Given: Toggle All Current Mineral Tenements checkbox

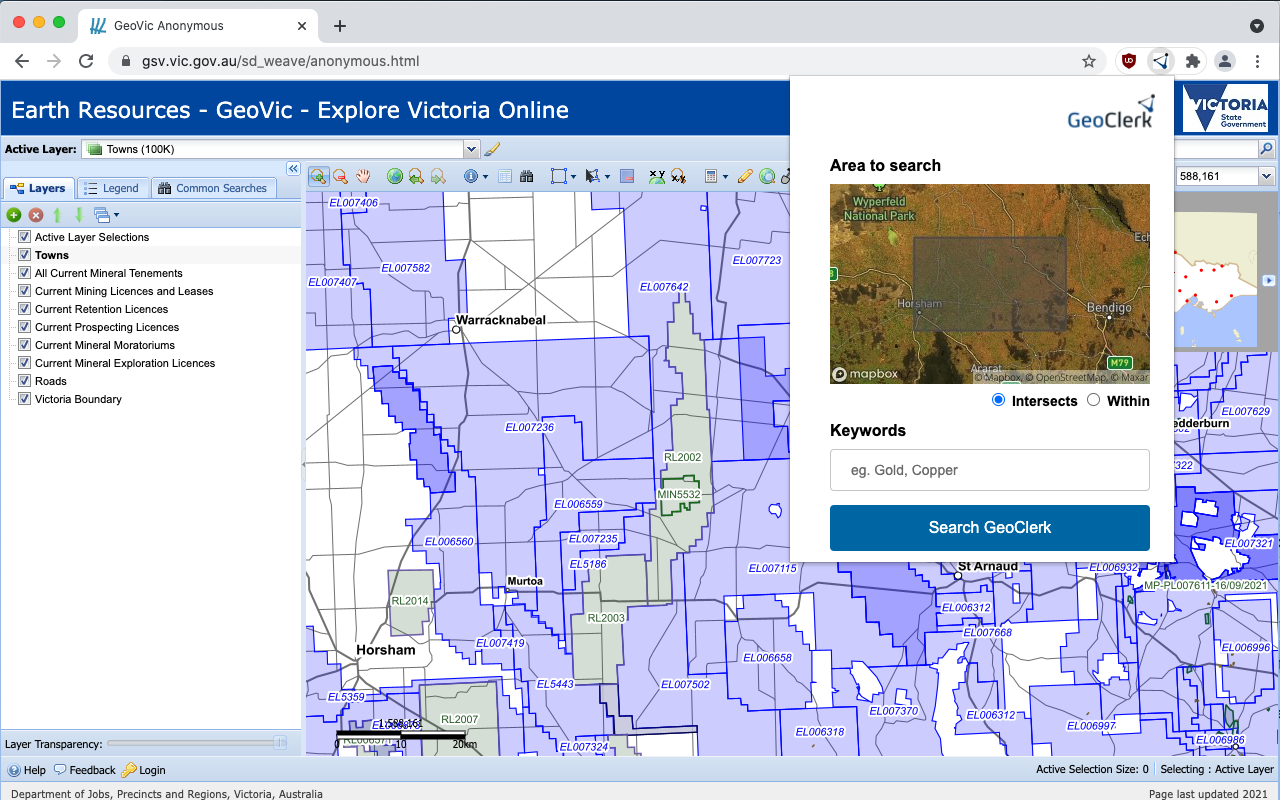Looking at the screenshot, I should click(25, 273).
